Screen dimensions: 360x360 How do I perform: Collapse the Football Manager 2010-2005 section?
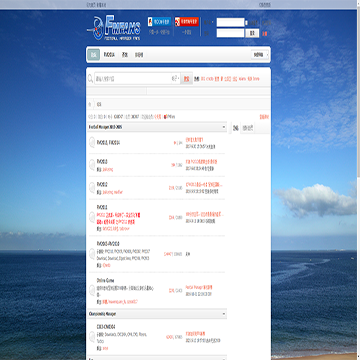(x=224, y=127)
